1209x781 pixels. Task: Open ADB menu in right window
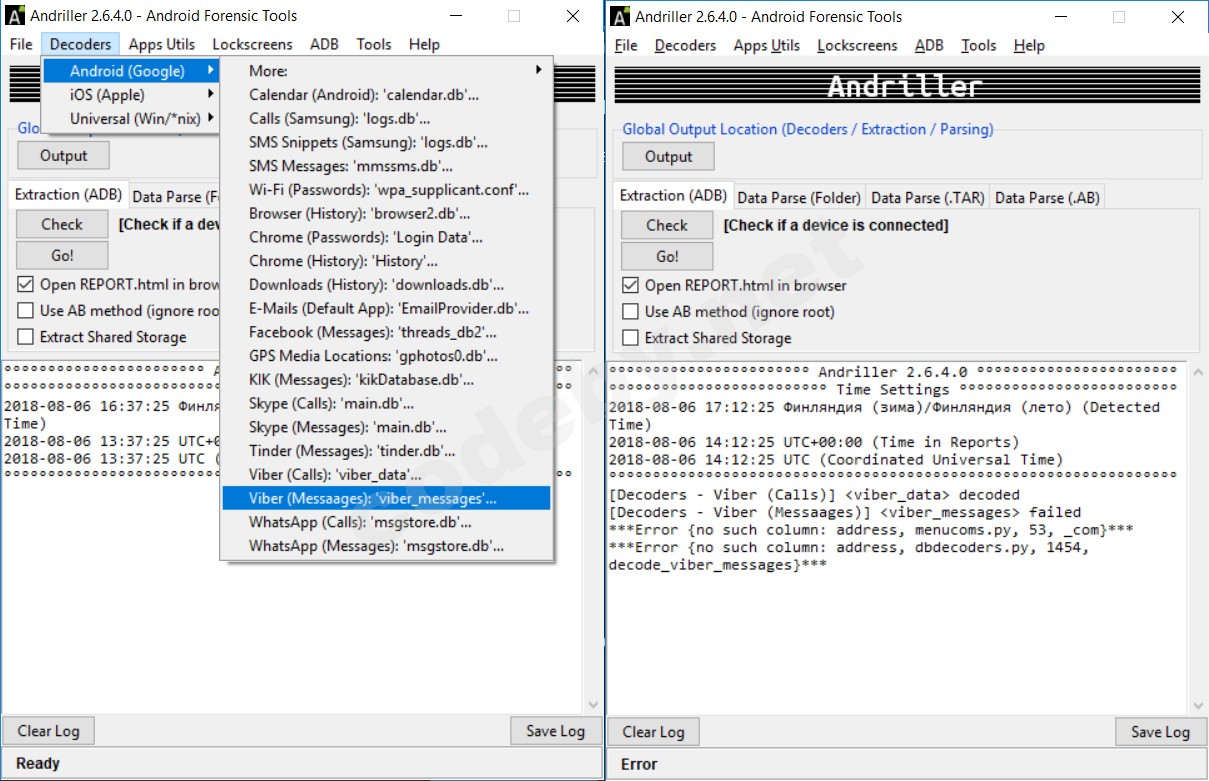[x=929, y=45]
